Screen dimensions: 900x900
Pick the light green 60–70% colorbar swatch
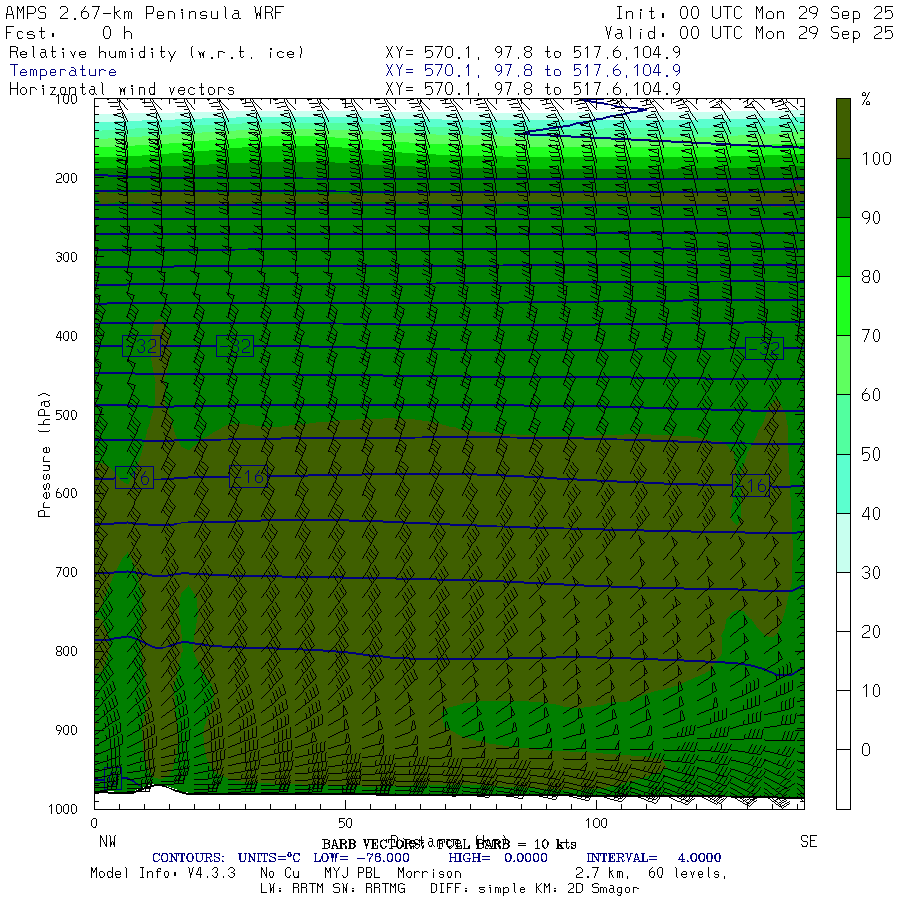843,365
